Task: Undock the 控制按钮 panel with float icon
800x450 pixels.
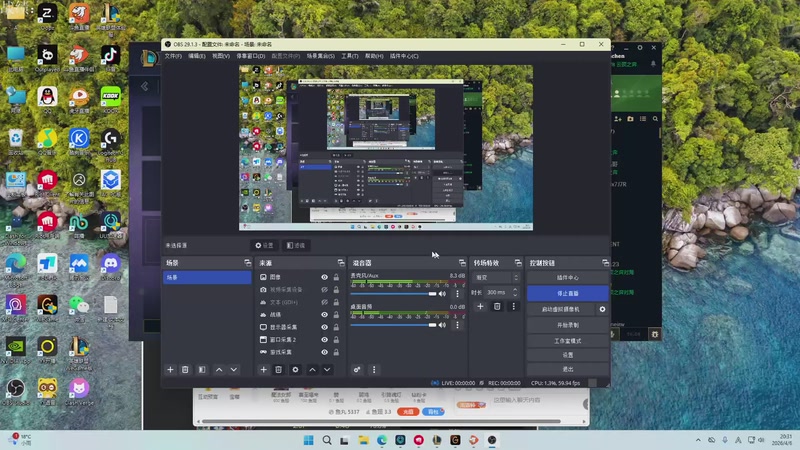Action: (x=605, y=263)
